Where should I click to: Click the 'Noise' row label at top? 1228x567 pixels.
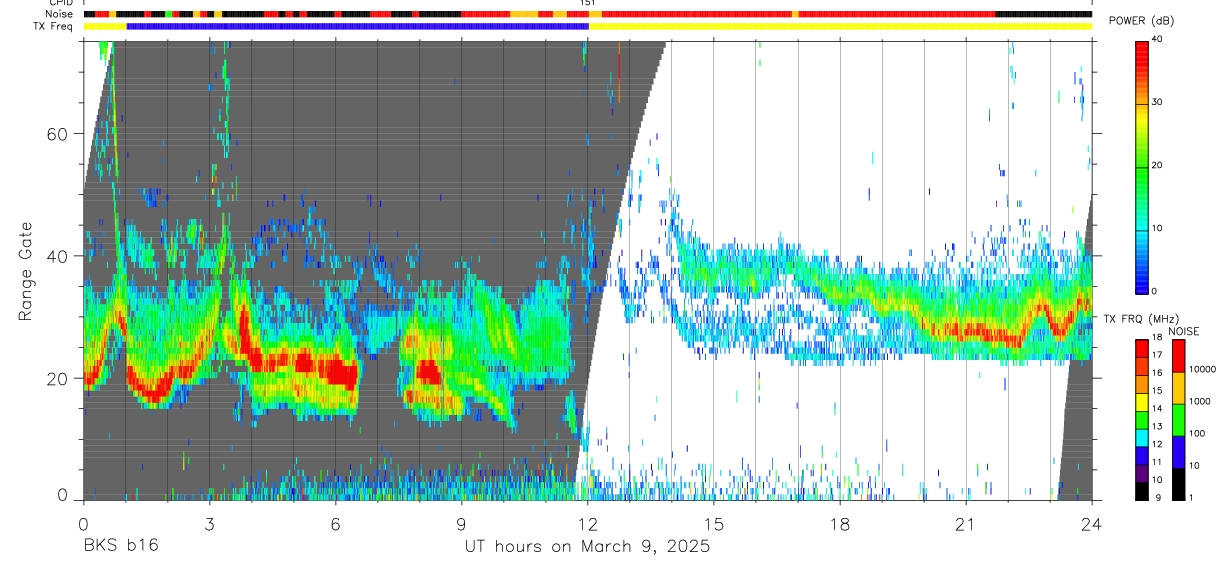pyautogui.click(x=60, y=14)
